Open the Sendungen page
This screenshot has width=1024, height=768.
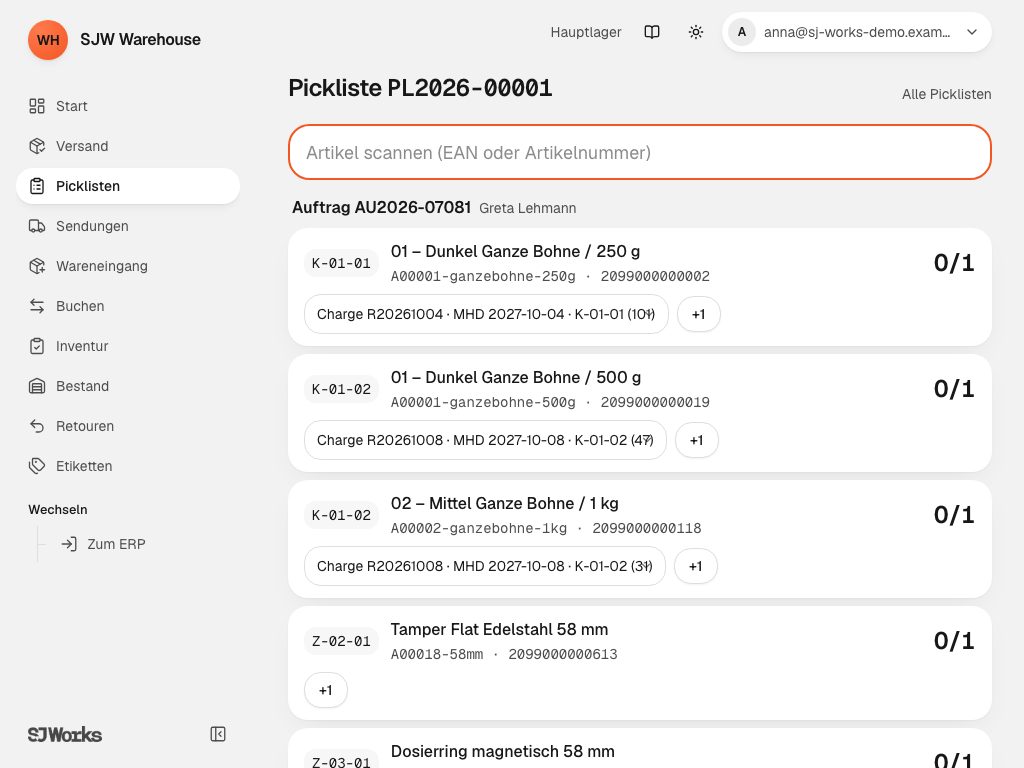coord(128,226)
